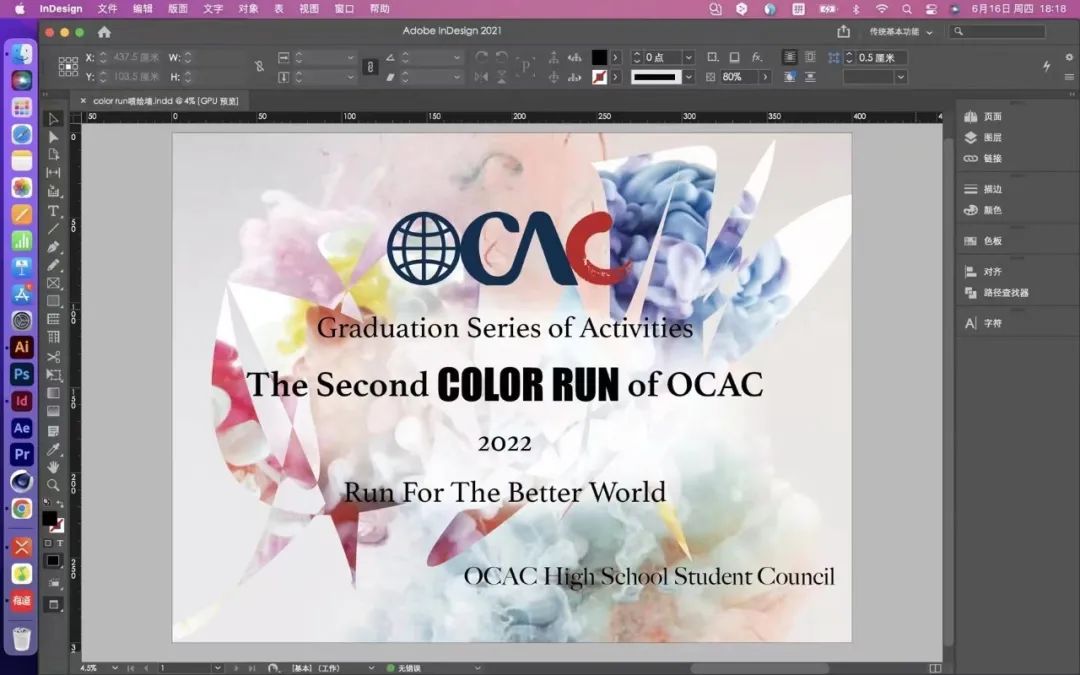Open the page number dropdown

[217, 668]
